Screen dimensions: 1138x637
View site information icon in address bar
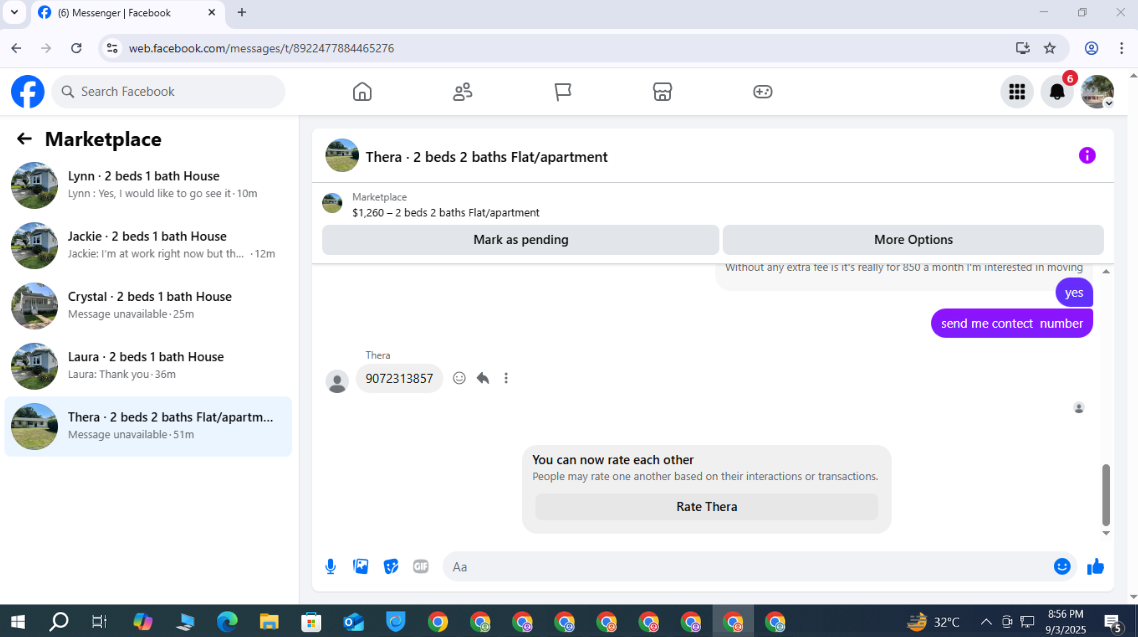point(112,48)
